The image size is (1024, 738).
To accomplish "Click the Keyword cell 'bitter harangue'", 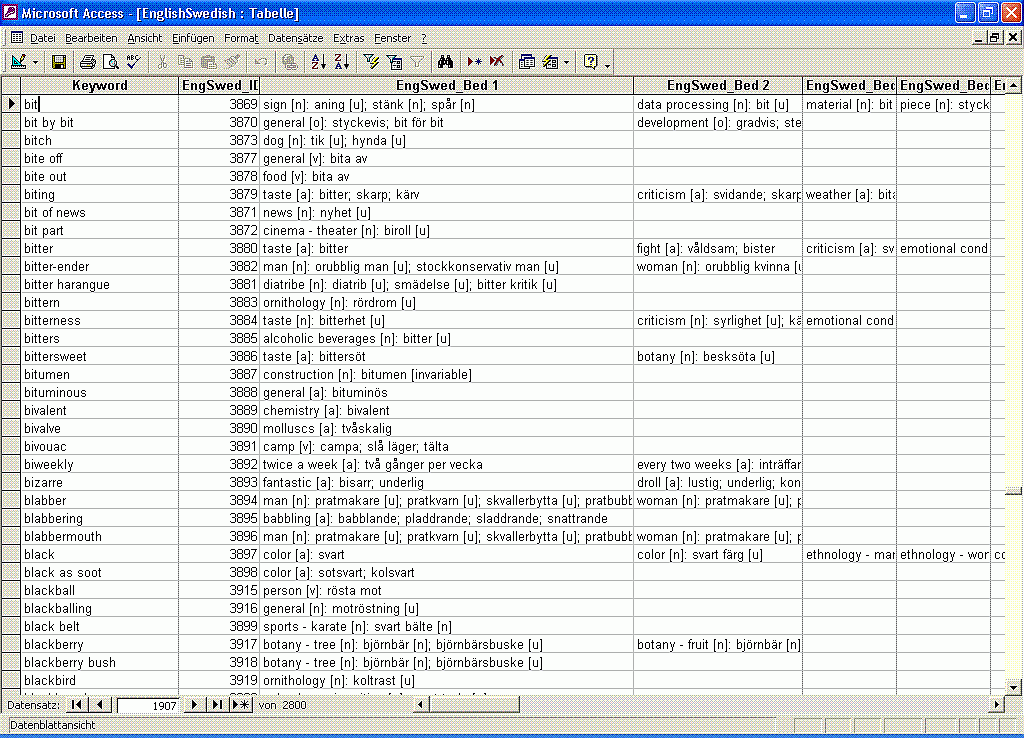I will [99, 285].
